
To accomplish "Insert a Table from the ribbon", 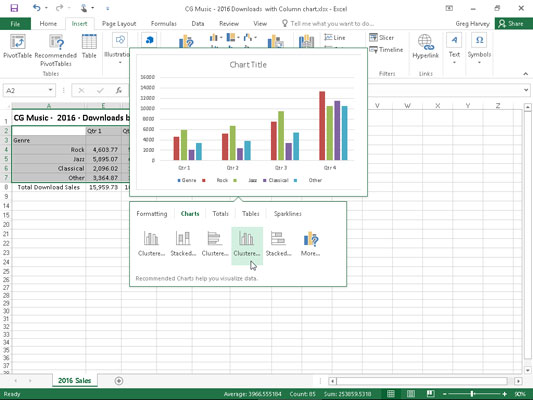I will pyautogui.click(x=89, y=47).
